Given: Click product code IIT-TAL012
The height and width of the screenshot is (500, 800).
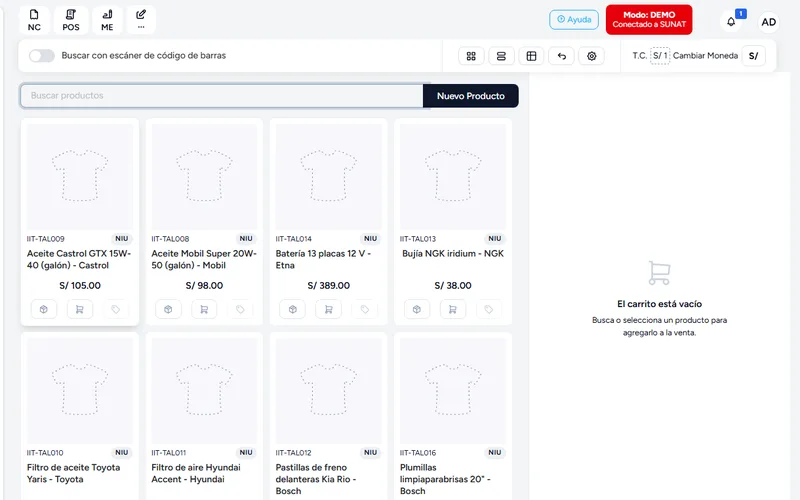Looking at the screenshot, I should point(293,453).
